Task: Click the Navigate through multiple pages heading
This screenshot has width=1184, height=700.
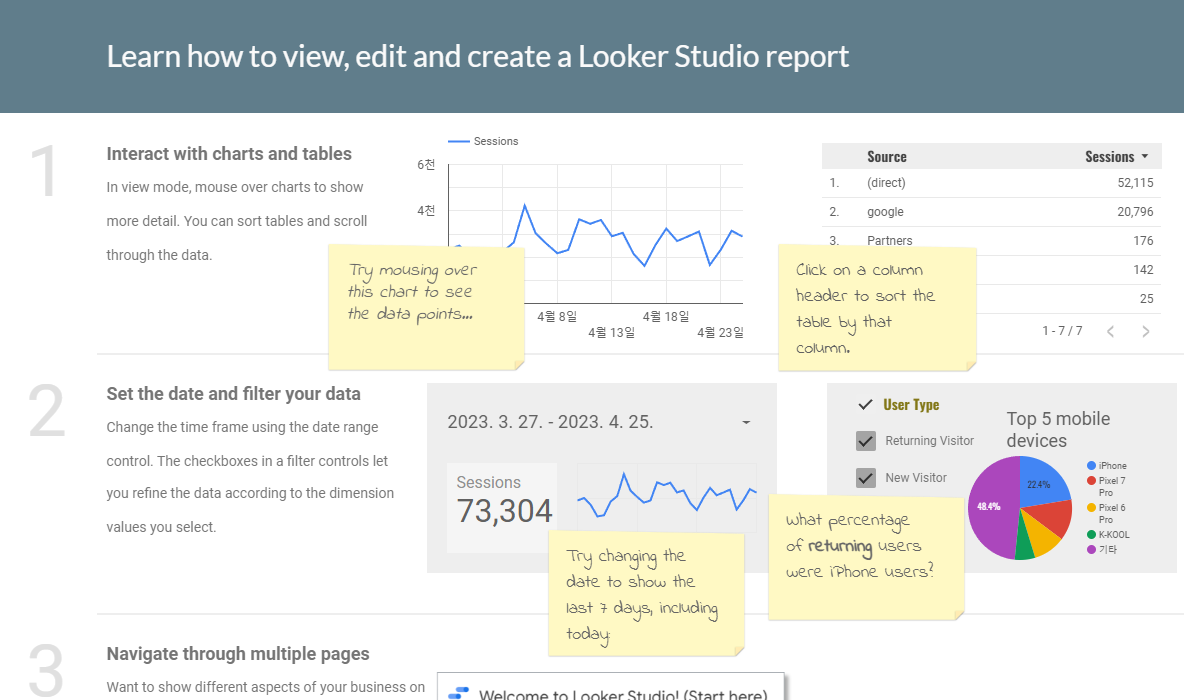Action: coord(238,654)
